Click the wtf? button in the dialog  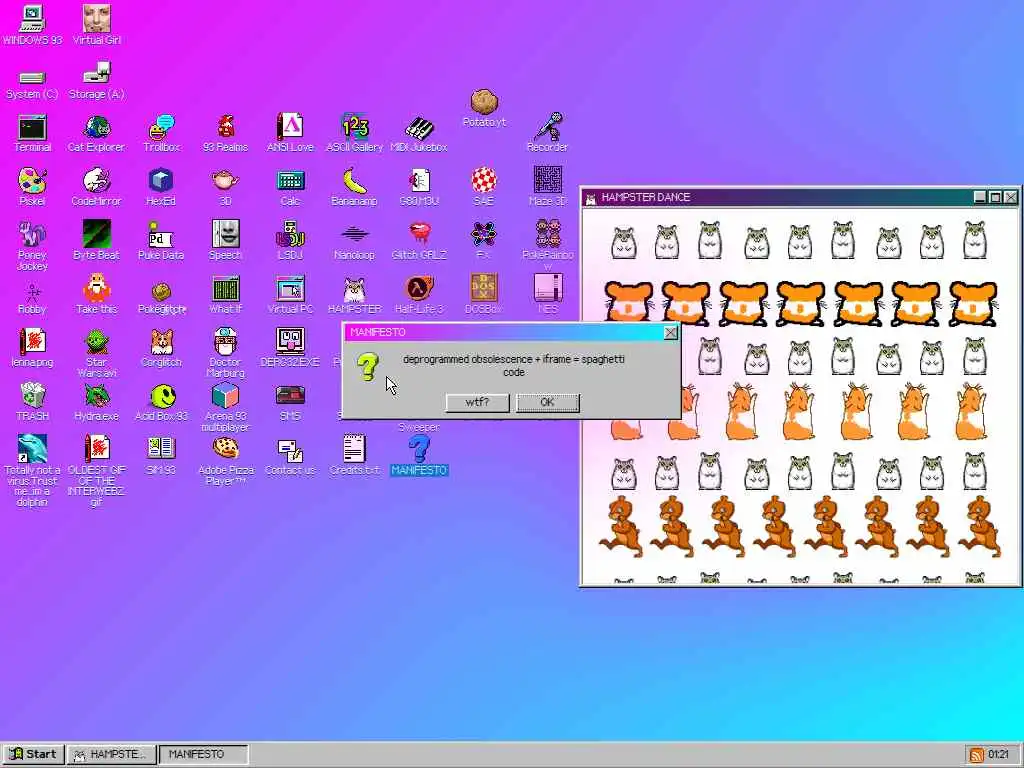point(477,402)
